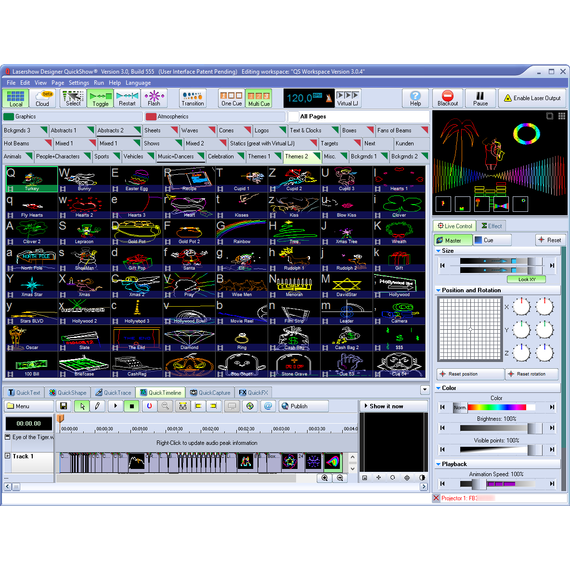Open the Language menu
This screenshot has width=570, height=570.
[x=138, y=83]
